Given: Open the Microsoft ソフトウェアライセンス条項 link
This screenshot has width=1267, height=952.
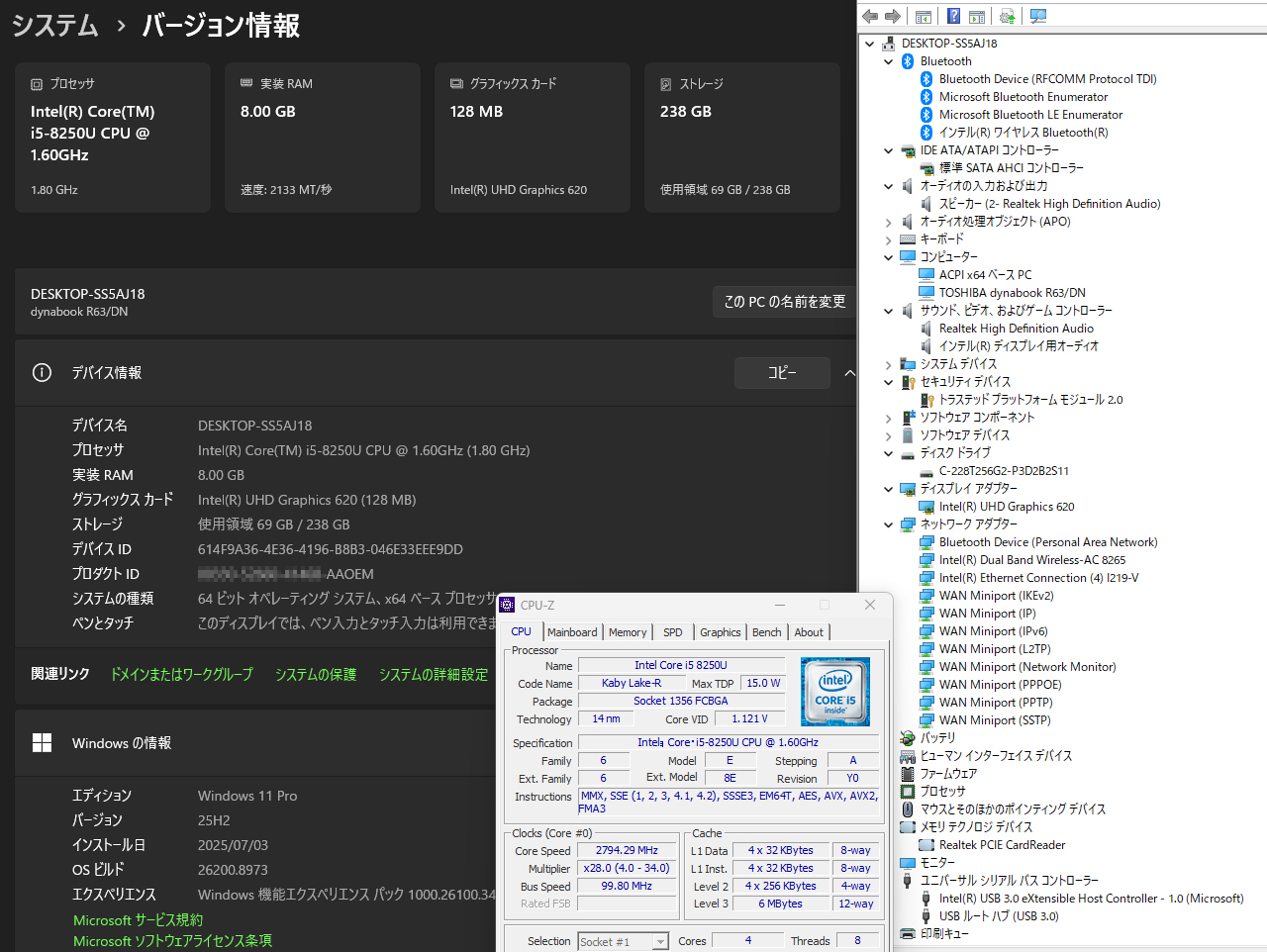Looking at the screenshot, I should (172, 941).
